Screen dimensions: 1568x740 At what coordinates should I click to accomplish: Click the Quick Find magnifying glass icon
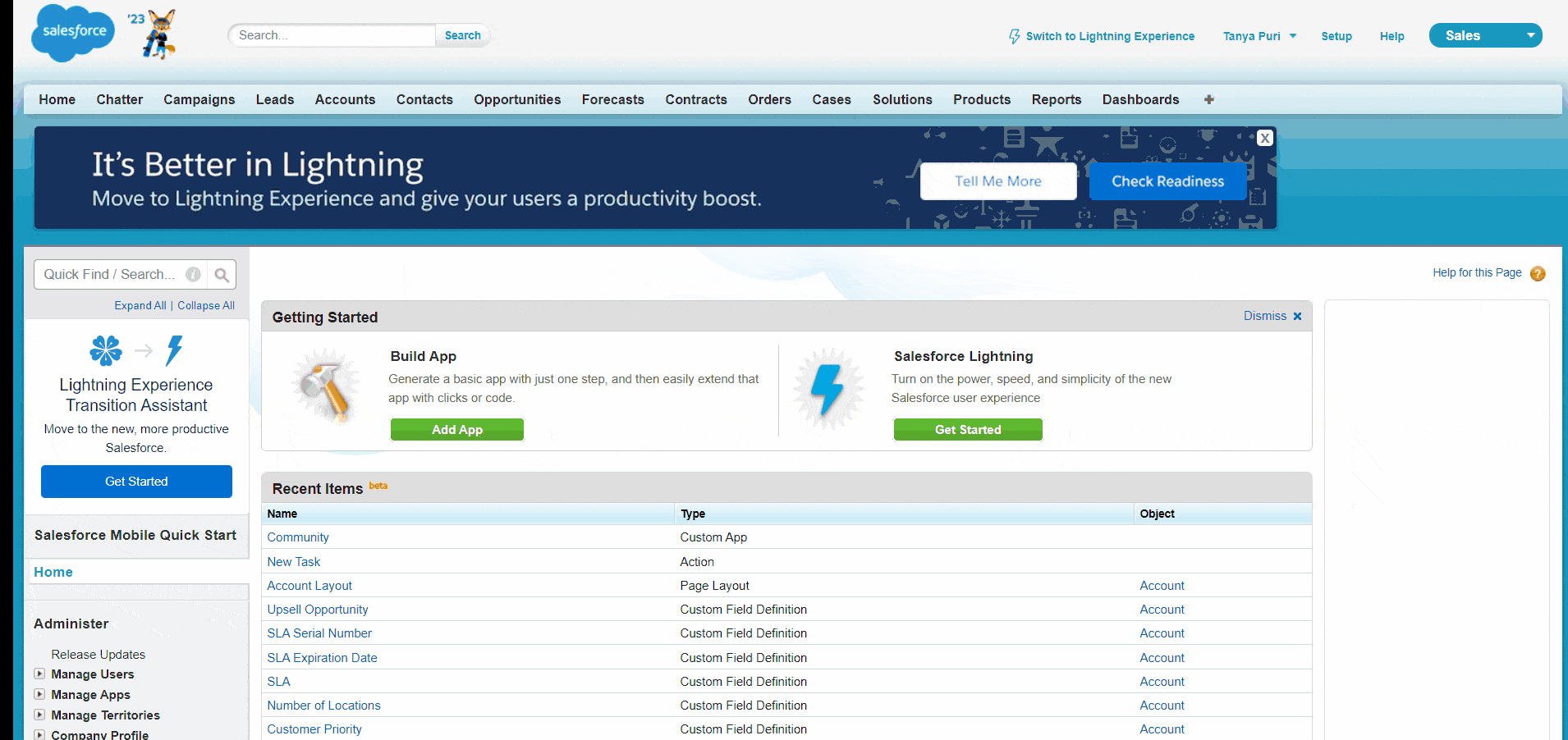click(221, 274)
